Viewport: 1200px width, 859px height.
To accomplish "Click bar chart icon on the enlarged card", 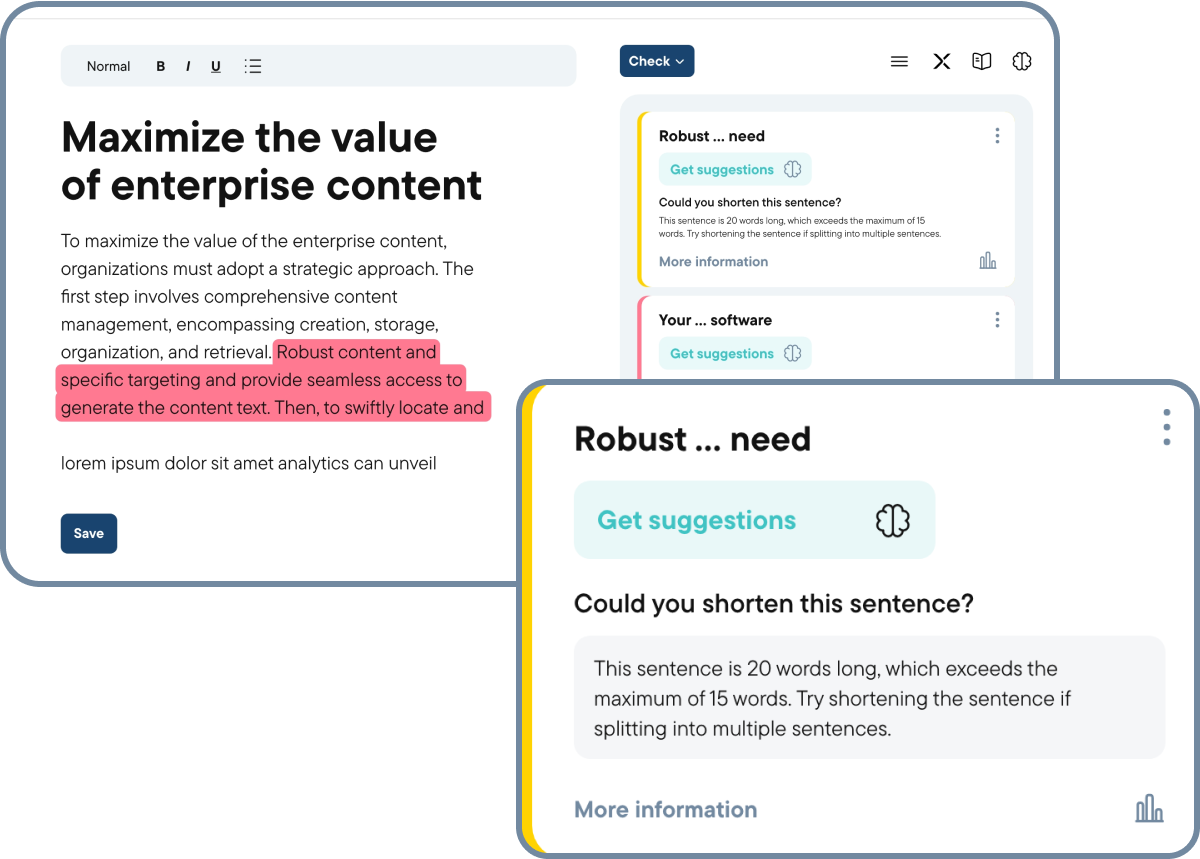I will 1150,808.
